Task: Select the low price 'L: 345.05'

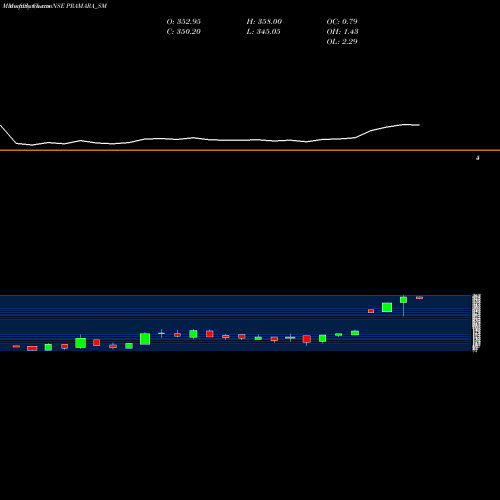Action: (x=264, y=31)
